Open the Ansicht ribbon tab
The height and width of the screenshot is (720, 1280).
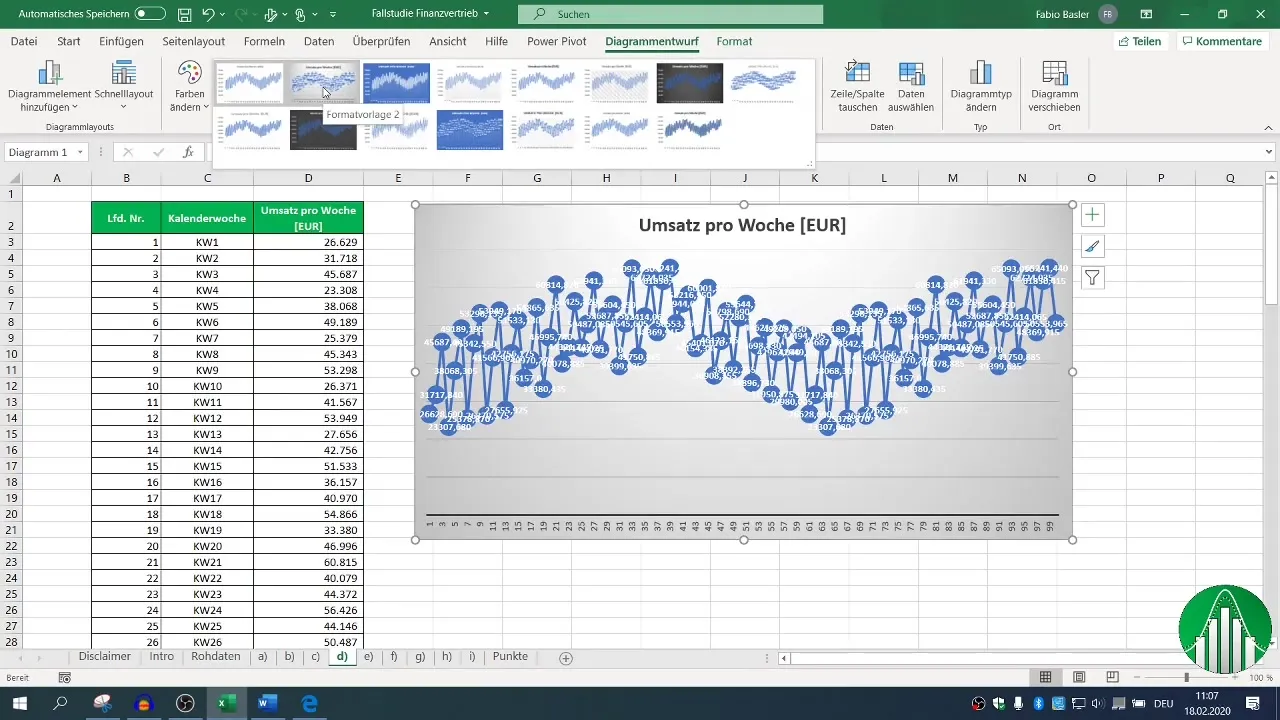447,42
